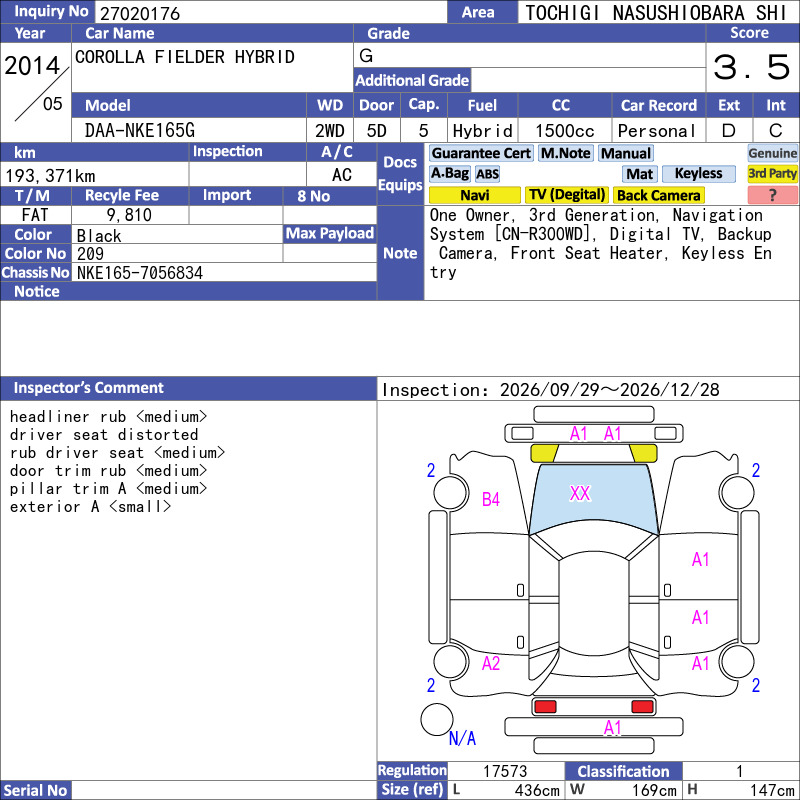
Task: Select the Back Camera equipment tag
Action: [658, 195]
